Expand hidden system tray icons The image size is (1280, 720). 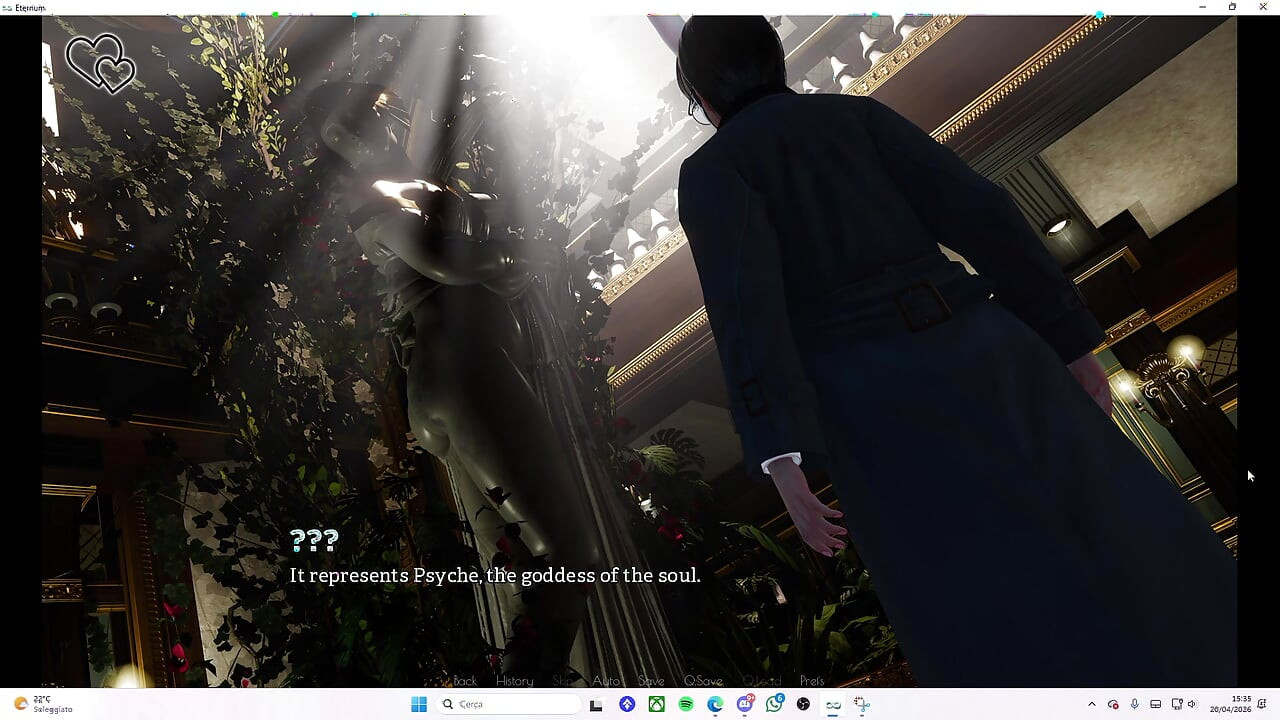1091,704
